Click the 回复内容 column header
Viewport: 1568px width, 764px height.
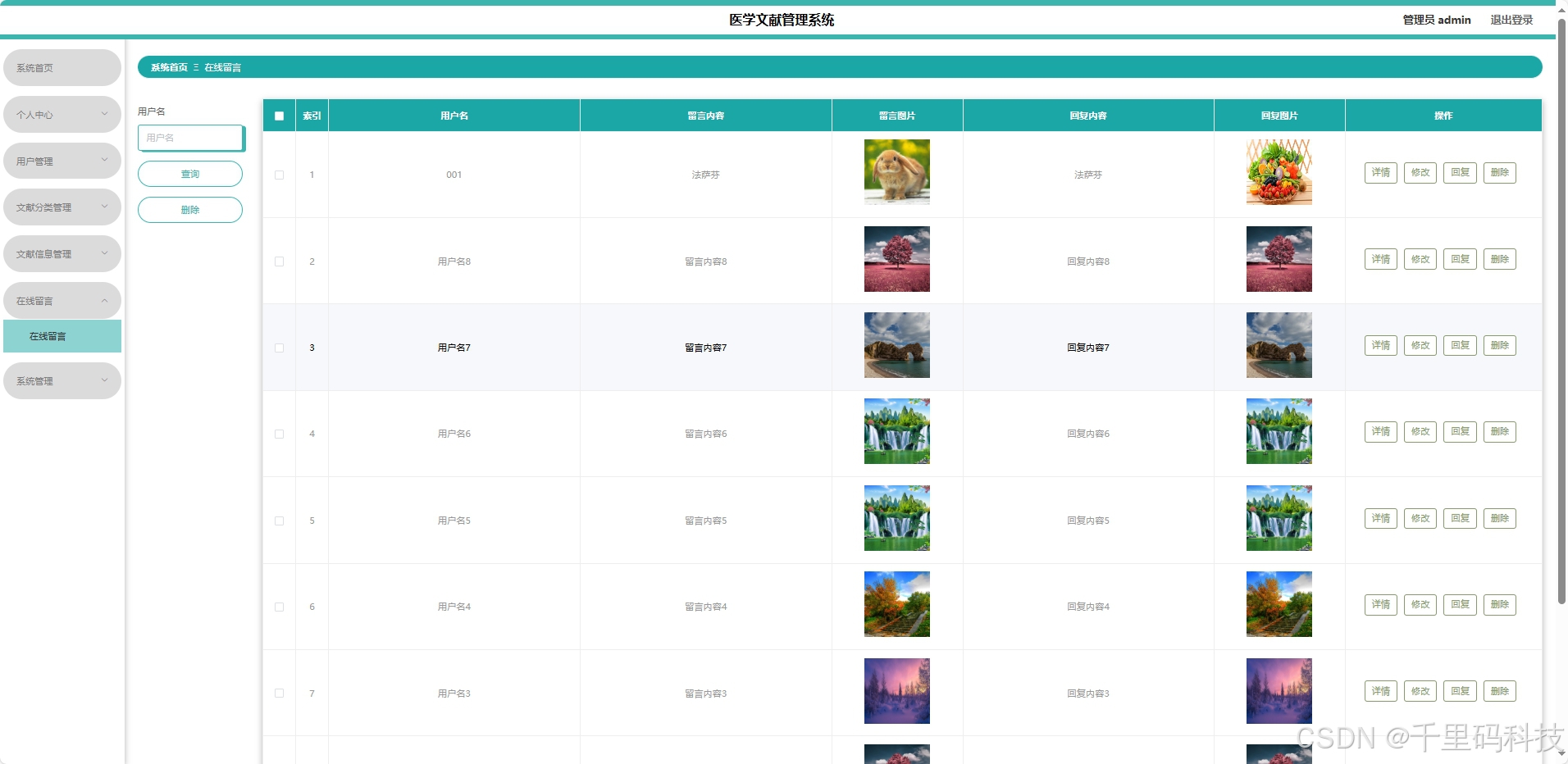coord(1088,116)
